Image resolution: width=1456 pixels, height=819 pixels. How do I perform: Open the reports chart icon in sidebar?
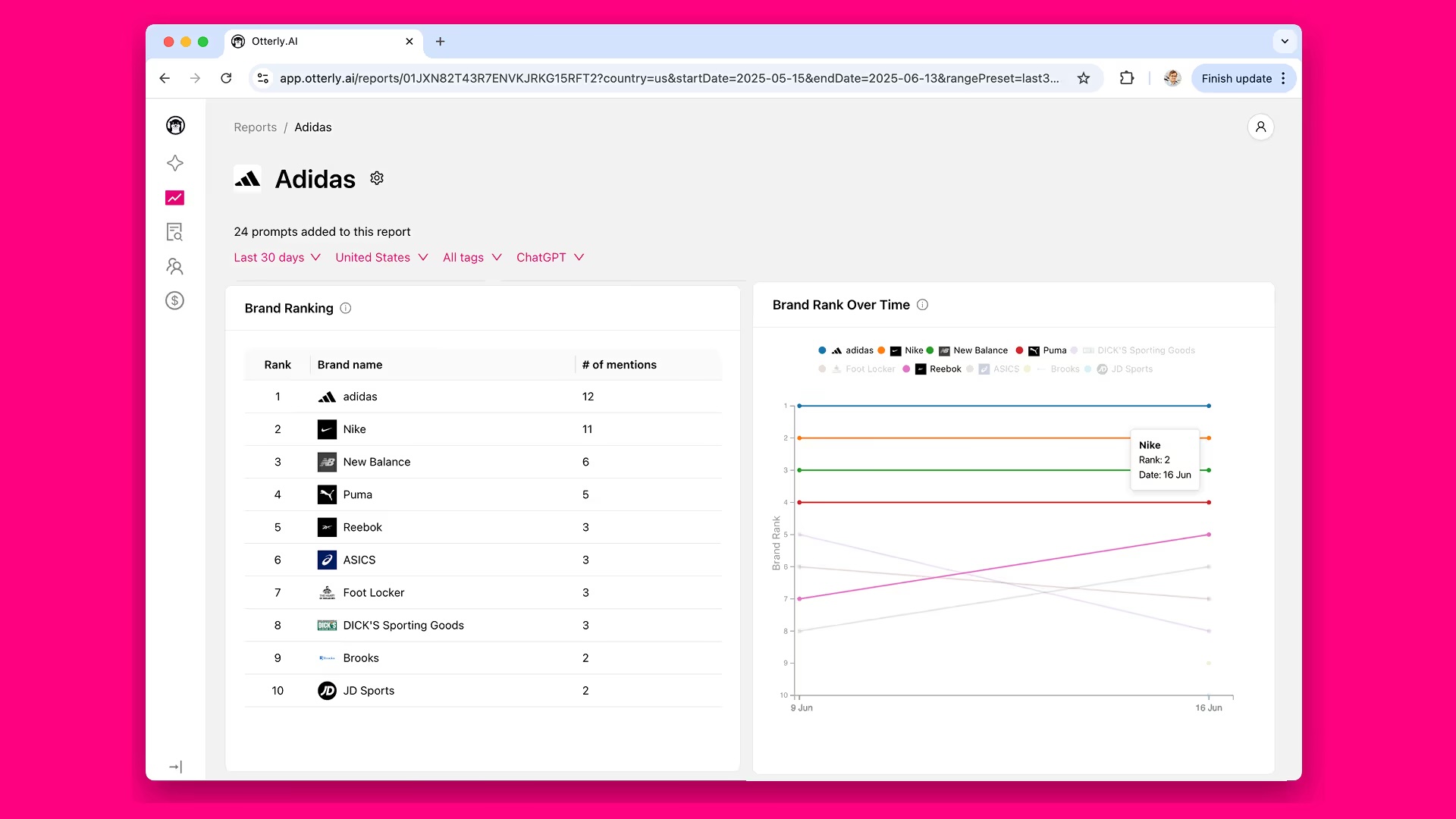pos(175,198)
